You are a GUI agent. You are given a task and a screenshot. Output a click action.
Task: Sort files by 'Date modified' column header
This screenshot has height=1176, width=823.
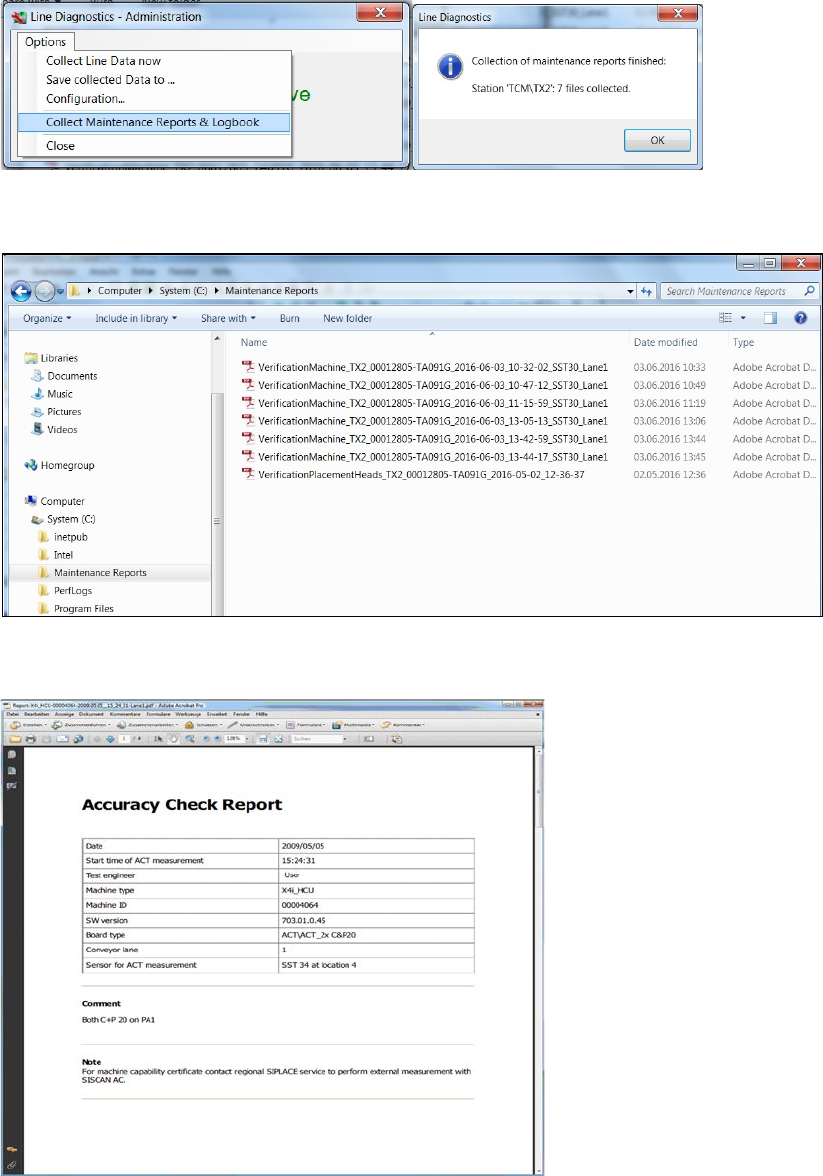pos(665,342)
